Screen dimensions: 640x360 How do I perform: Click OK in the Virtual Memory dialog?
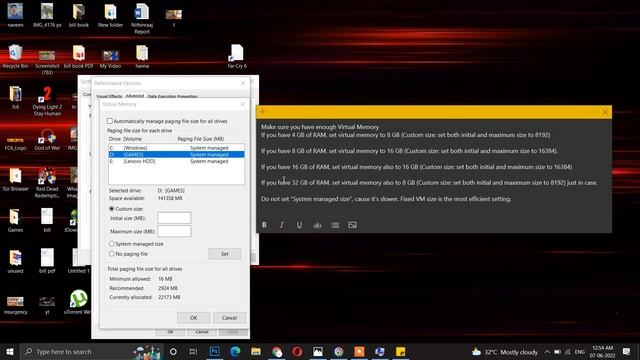pos(193,318)
